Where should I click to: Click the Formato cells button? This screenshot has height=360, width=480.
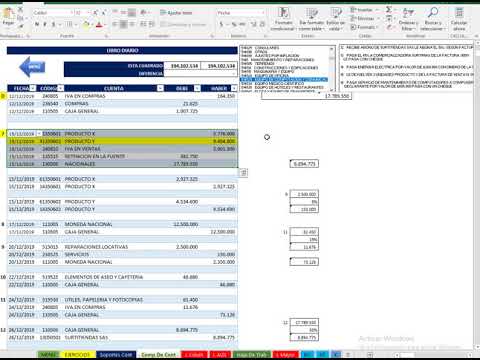[x=363, y=27]
